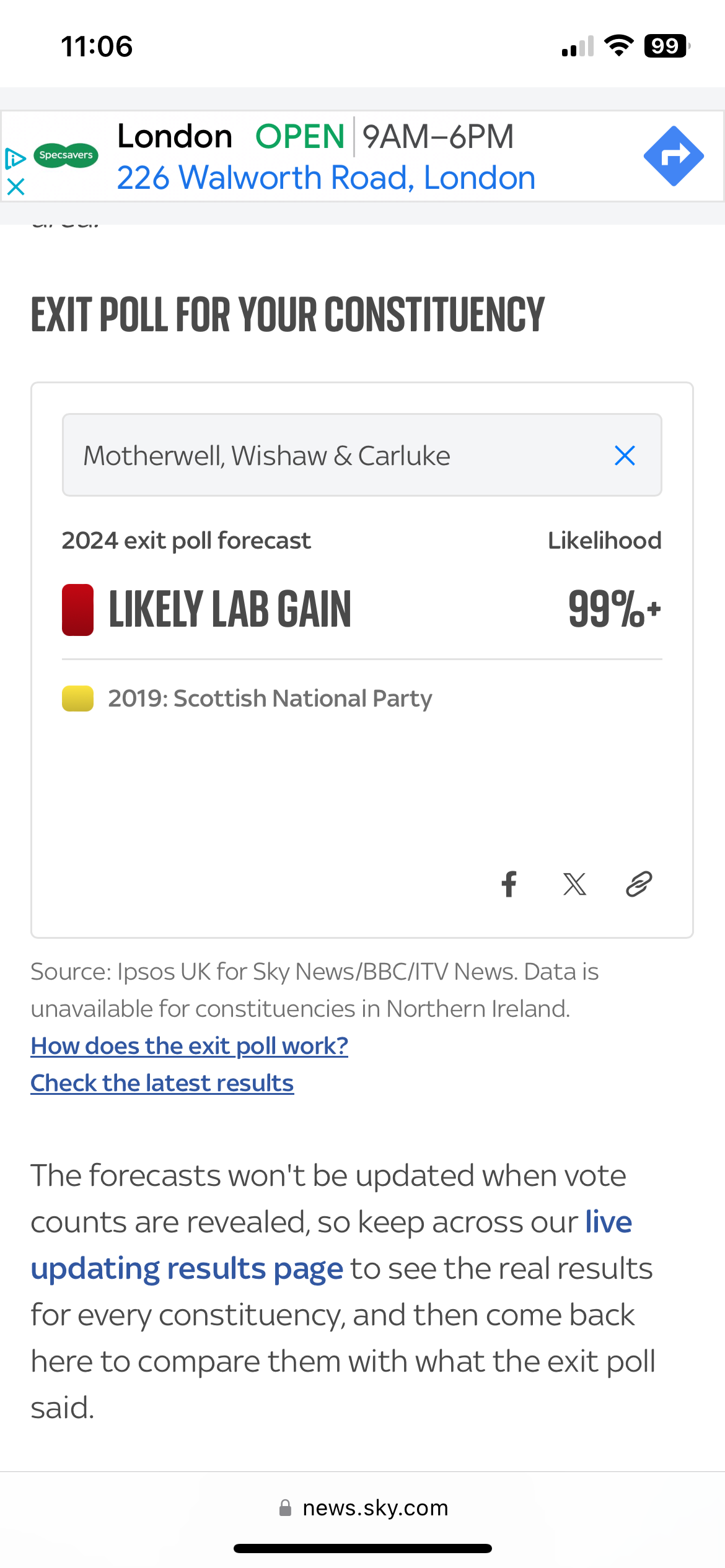Screen dimensions: 725x1568
Task: Open "How does the exit poll work?" link
Action: pos(190,1045)
